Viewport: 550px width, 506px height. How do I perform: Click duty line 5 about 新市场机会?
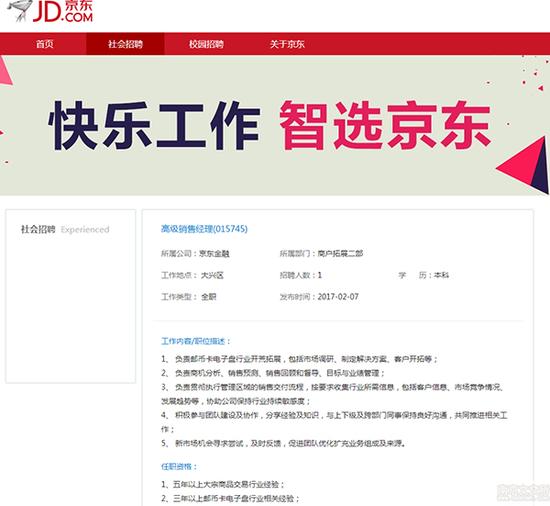(x=283, y=444)
